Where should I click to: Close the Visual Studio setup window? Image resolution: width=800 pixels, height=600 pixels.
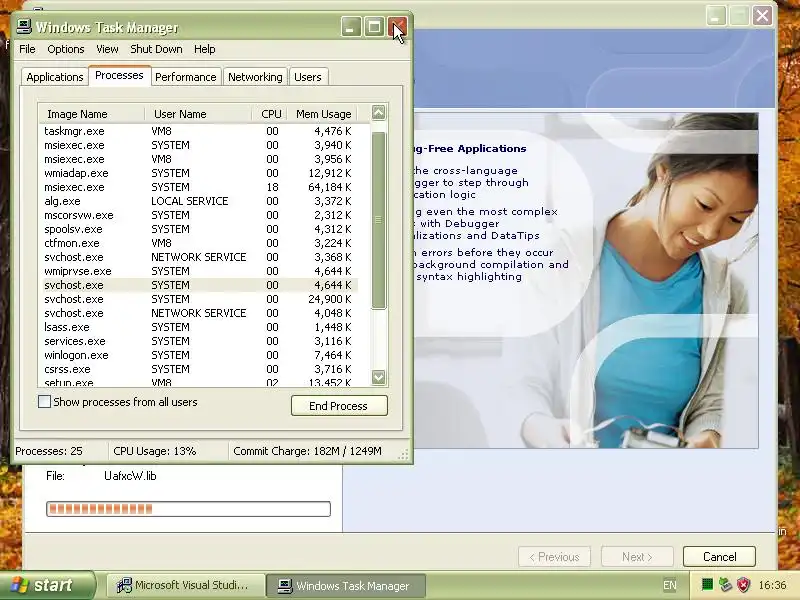[x=762, y=15]
